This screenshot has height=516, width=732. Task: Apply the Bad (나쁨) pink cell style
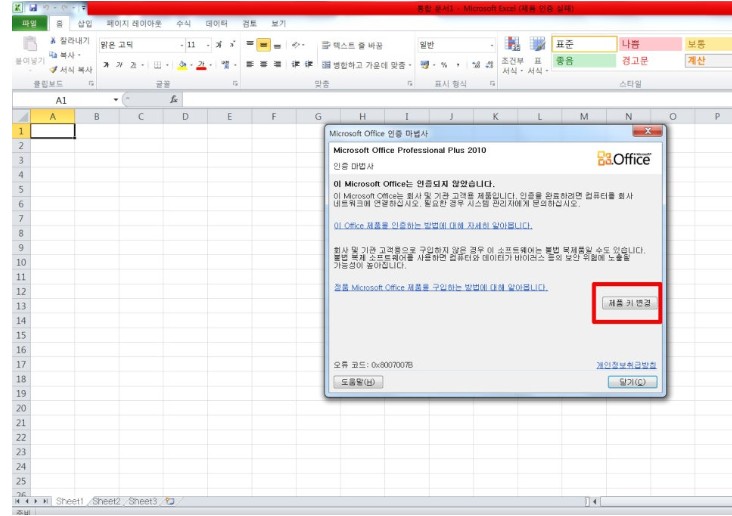[650, 44]
